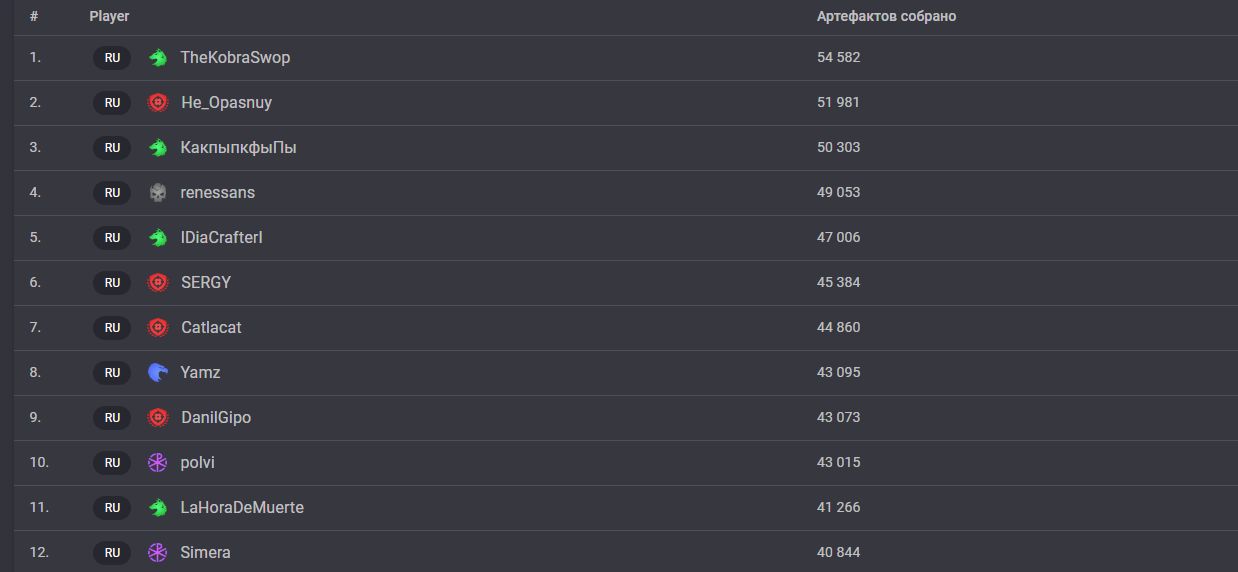Click the RU badge in Simera row

[x=112, y=553]
